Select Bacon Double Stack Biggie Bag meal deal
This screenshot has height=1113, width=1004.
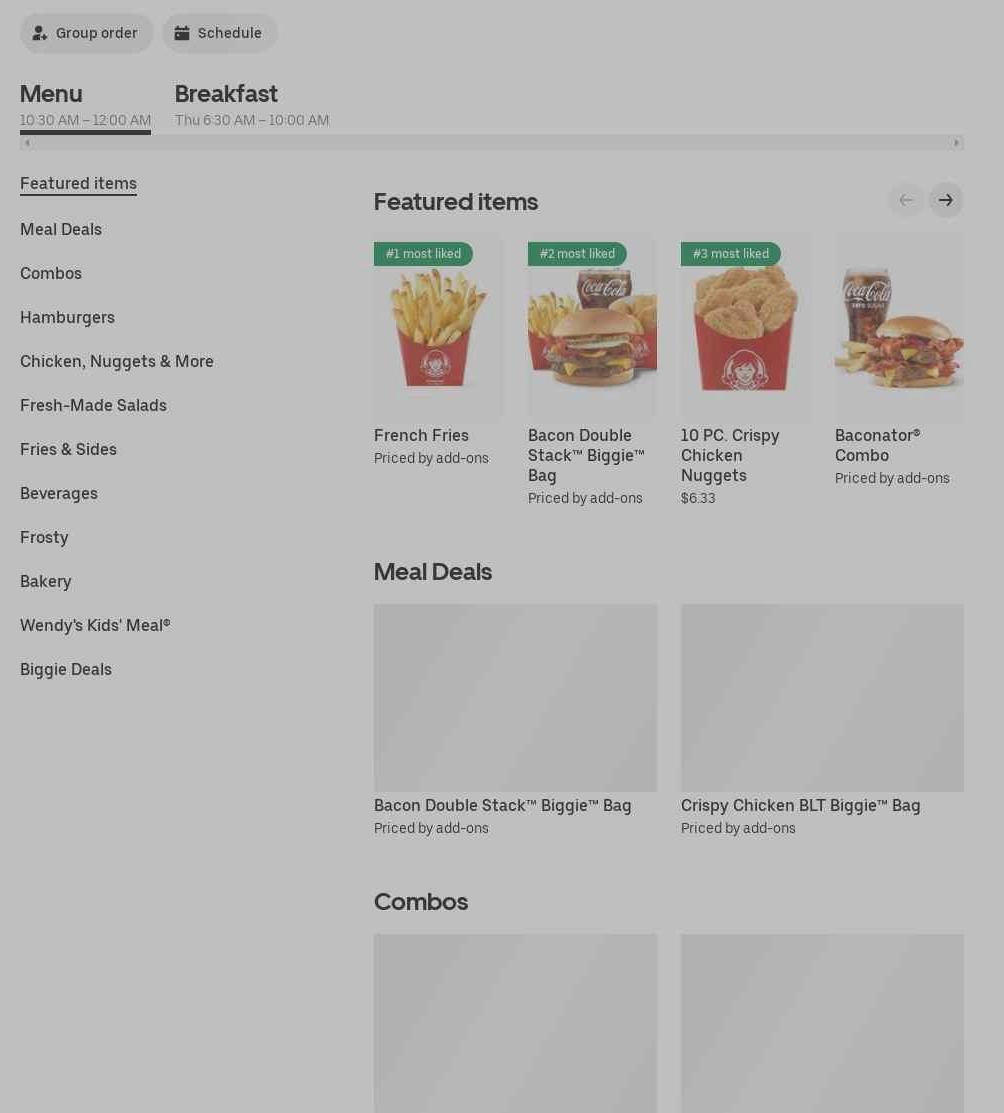(515, 720)
